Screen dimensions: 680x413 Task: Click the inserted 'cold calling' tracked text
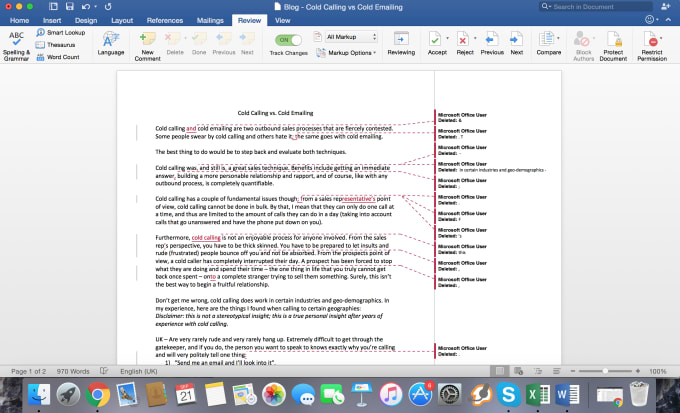206,238
